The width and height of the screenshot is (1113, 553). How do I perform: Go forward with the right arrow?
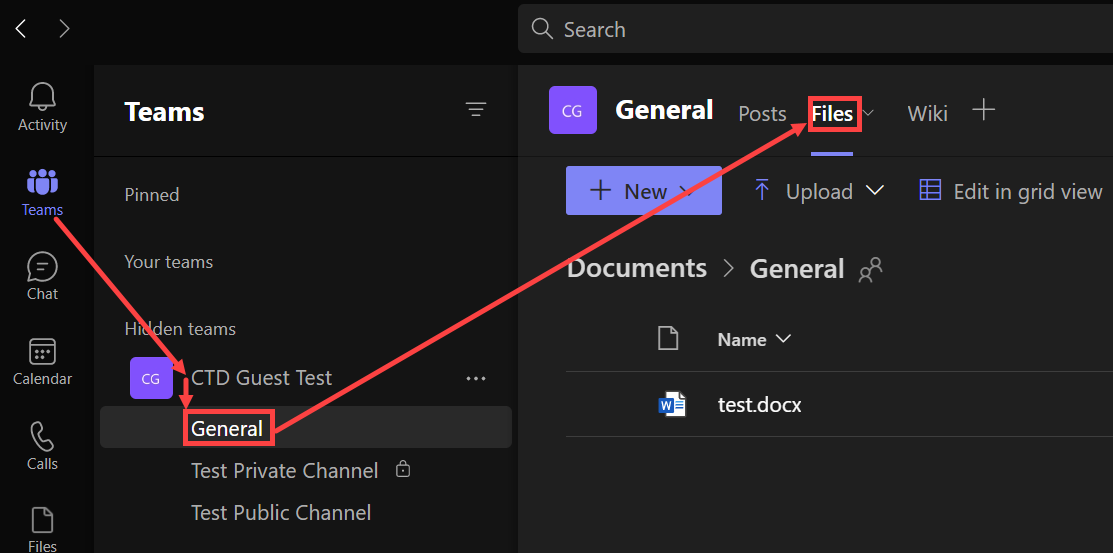[65, 28]
